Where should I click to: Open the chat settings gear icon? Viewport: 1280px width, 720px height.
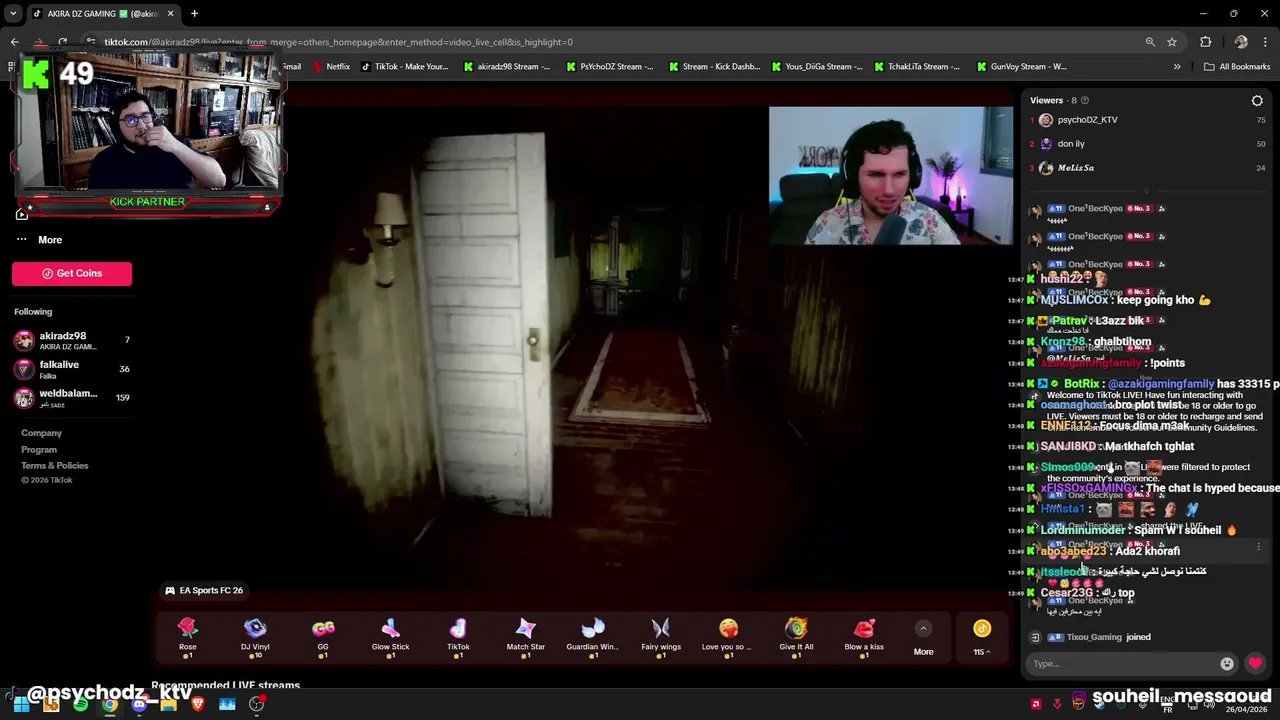point(1257,100)
